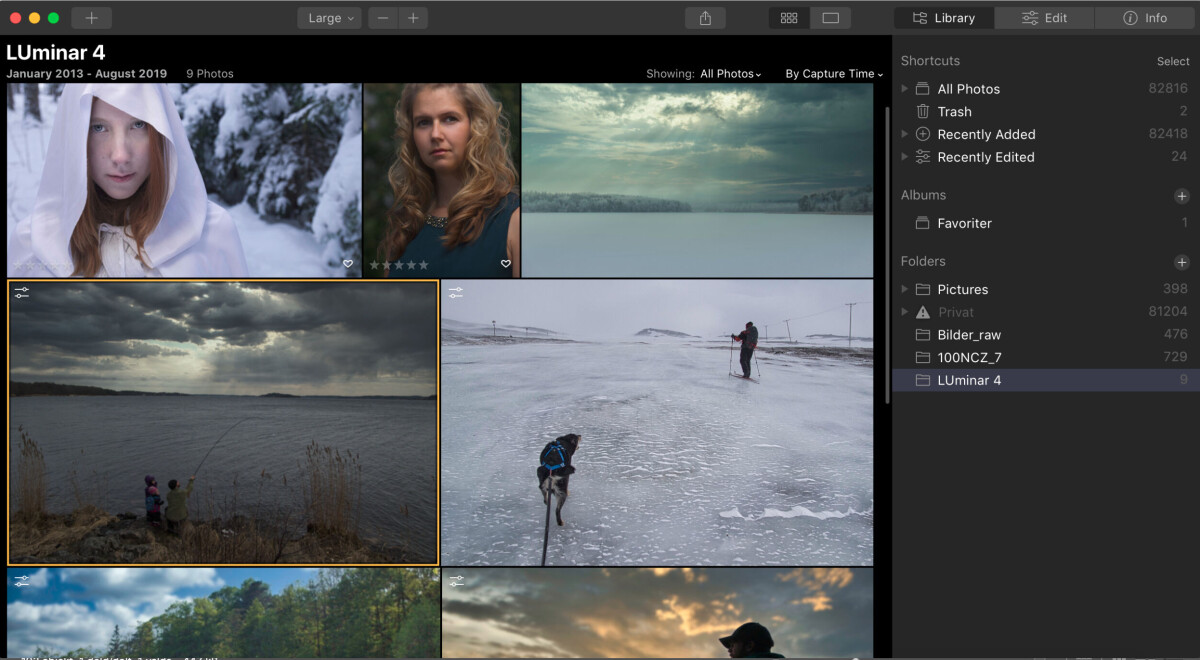
Task: Expand the Recently Added shortcut
Action: pyautogui.click(x=905, y=134)
